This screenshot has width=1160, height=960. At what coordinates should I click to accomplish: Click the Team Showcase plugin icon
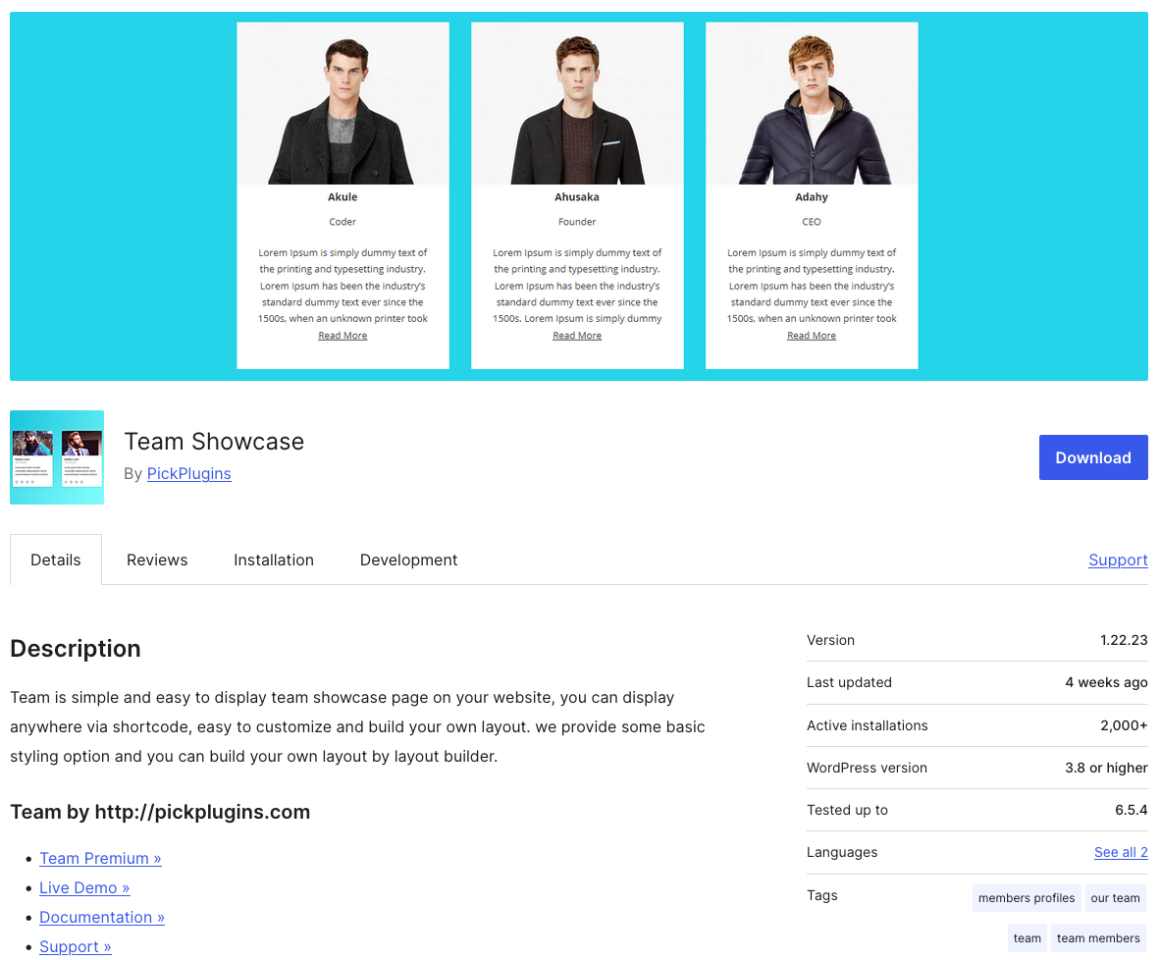(57, 457)
